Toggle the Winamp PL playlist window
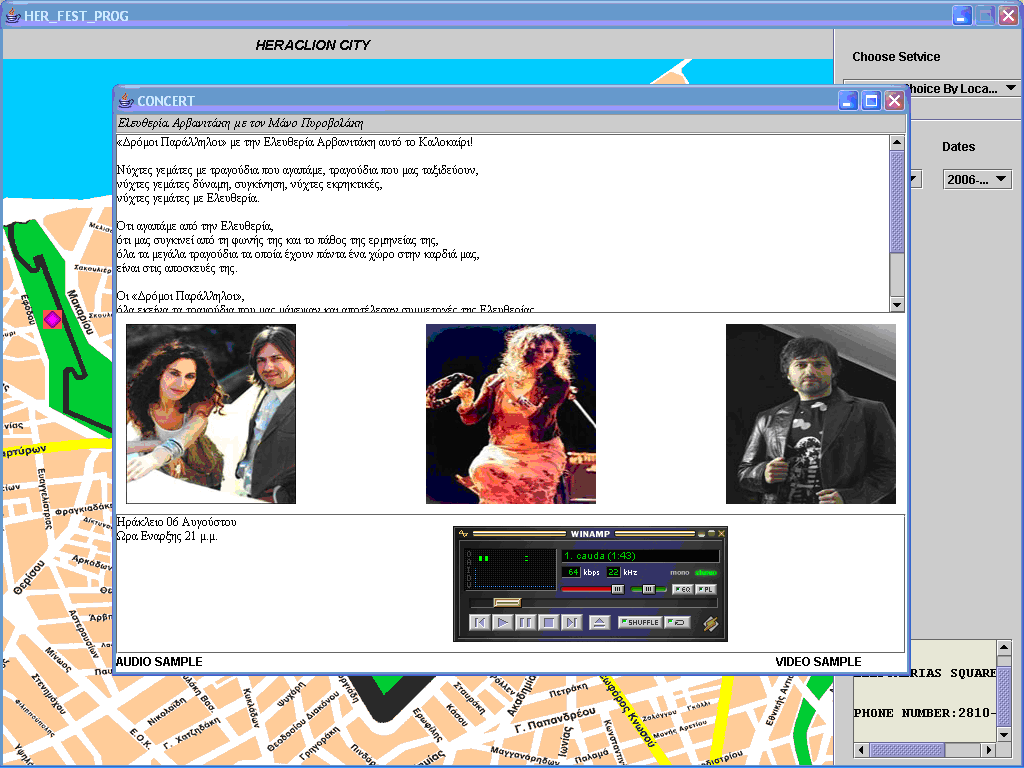The height and width of the screenshot is (768, 1024). coord(705,589)
